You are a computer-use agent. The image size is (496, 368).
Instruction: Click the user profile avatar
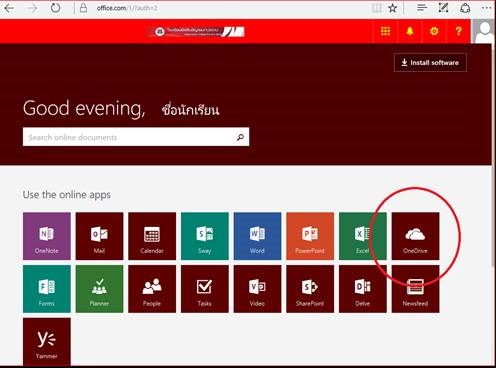(x=483, y=31)
